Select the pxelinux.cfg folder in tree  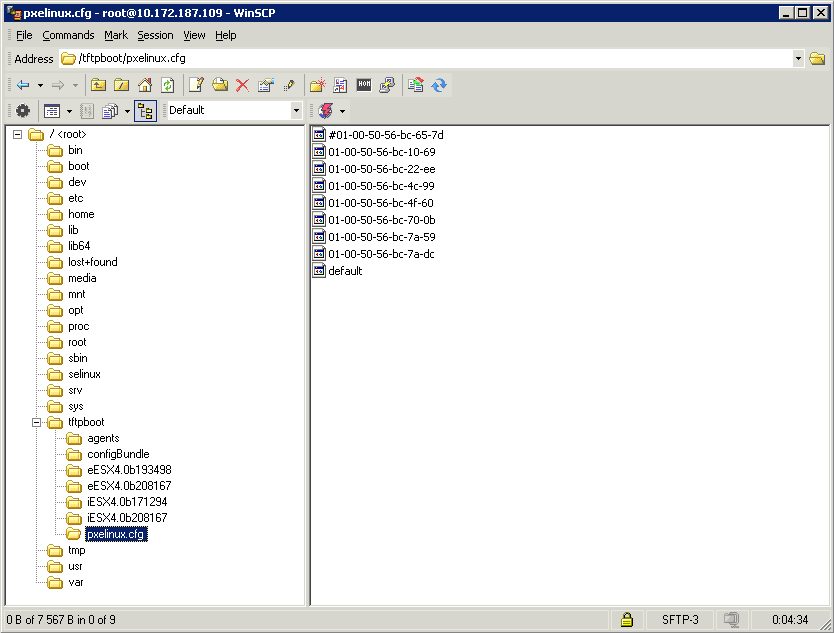(x=115, y=534)
